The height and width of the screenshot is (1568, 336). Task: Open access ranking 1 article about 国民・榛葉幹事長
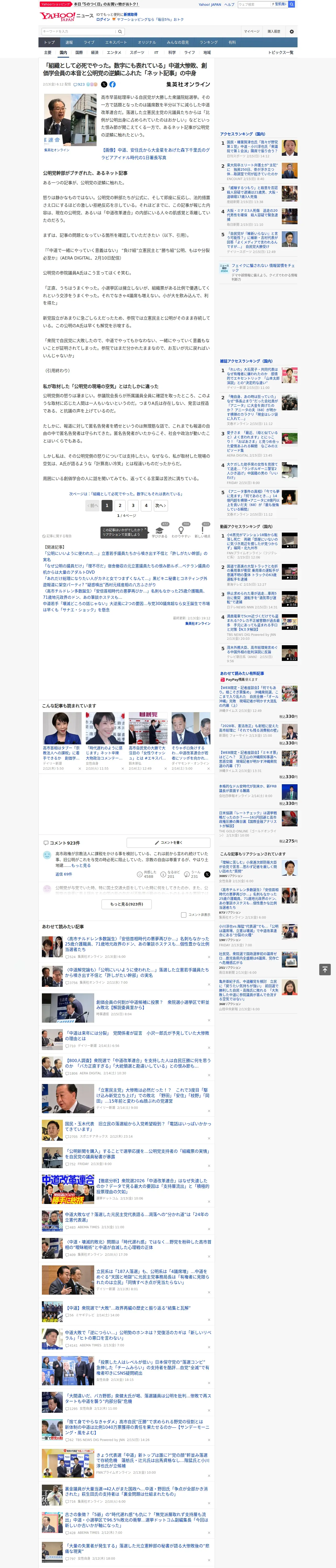(x=259, y=149)
